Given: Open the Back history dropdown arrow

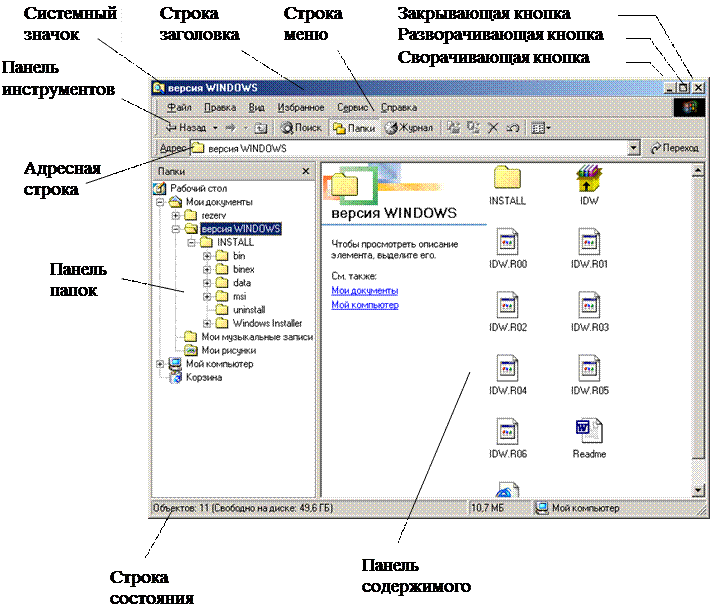Looking at the screenshot, I should pyautogui.click(x=216, y=128).
